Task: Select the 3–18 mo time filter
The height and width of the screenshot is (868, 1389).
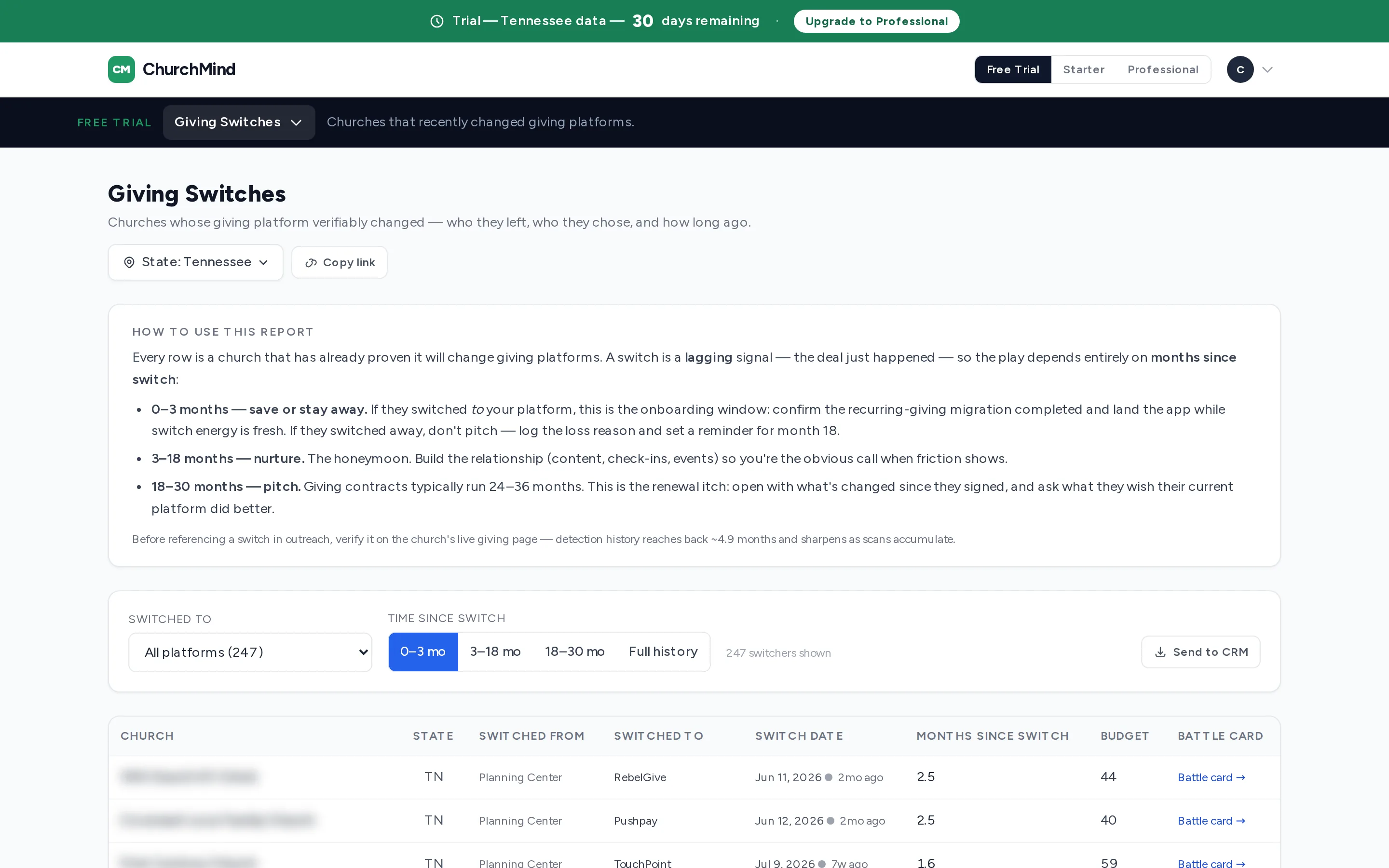Action: [x=495, y=651]
